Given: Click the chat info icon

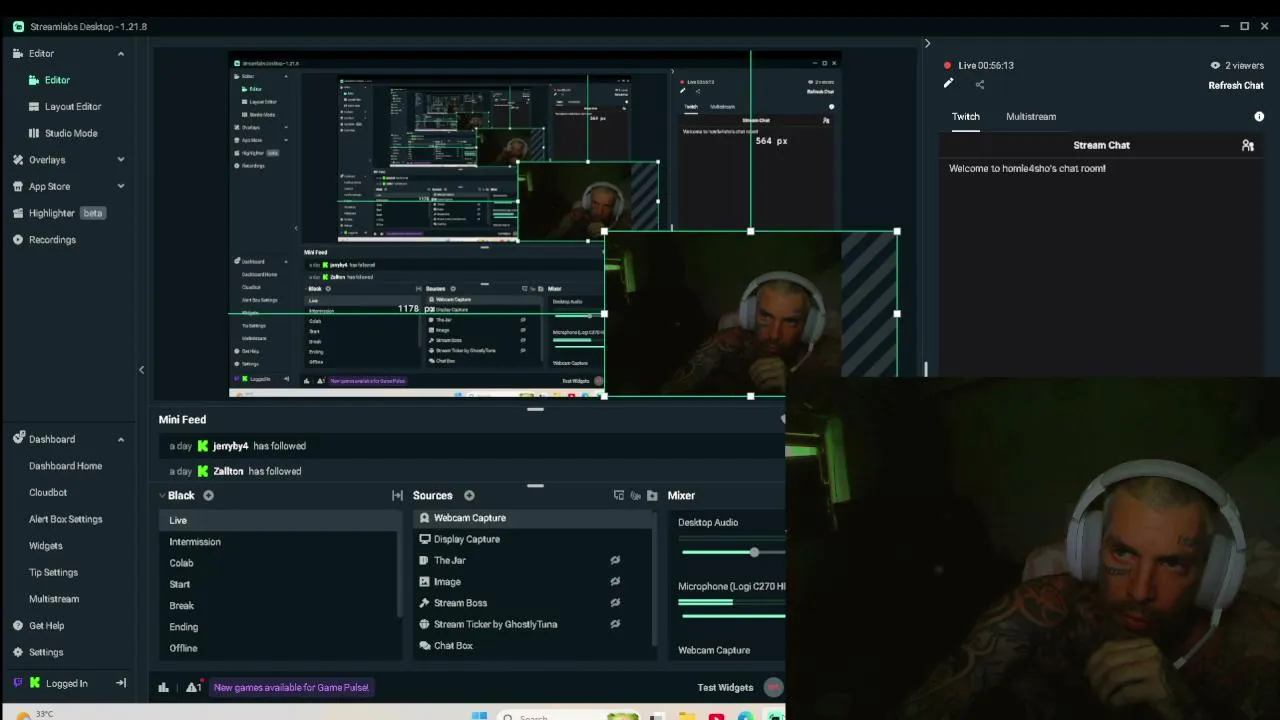Looking at the screenshot, I should coord(1259,116).
